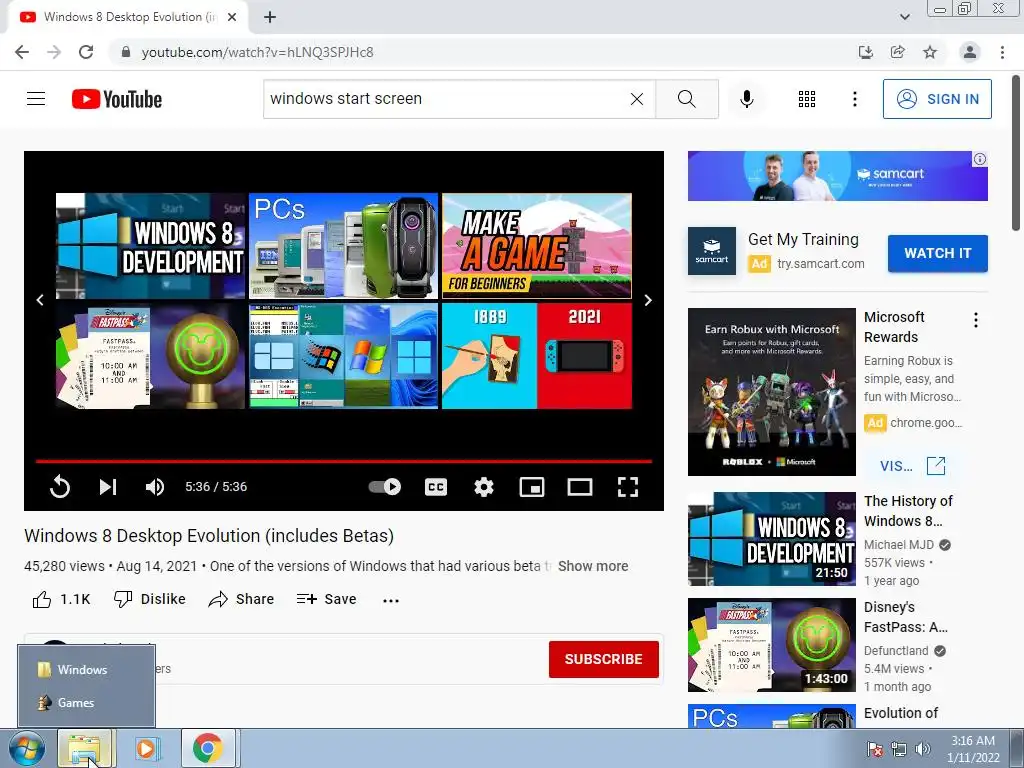
Task: Open the YouTube guide hamburger menu
Action: (36, 99)
